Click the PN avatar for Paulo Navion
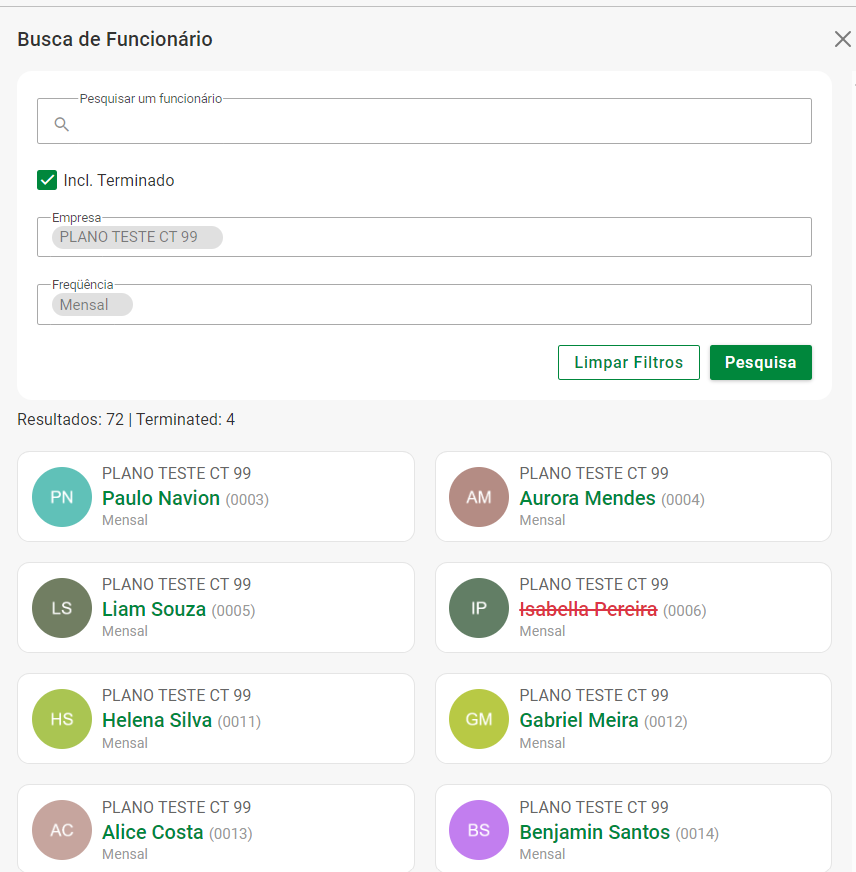Image resolution: width=856 pixels, height=872 pixels. (x=62, y=497)
